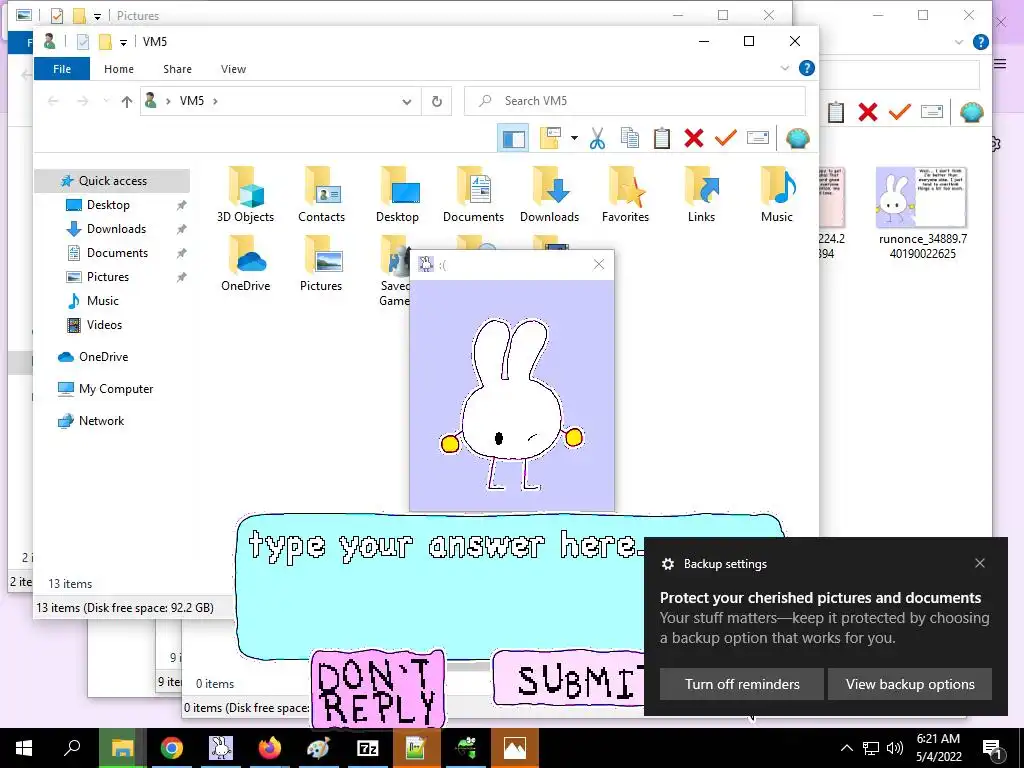Open the 3D Objects folder
Viewport: 1024px width, 768px height.
tap(246, 195)
